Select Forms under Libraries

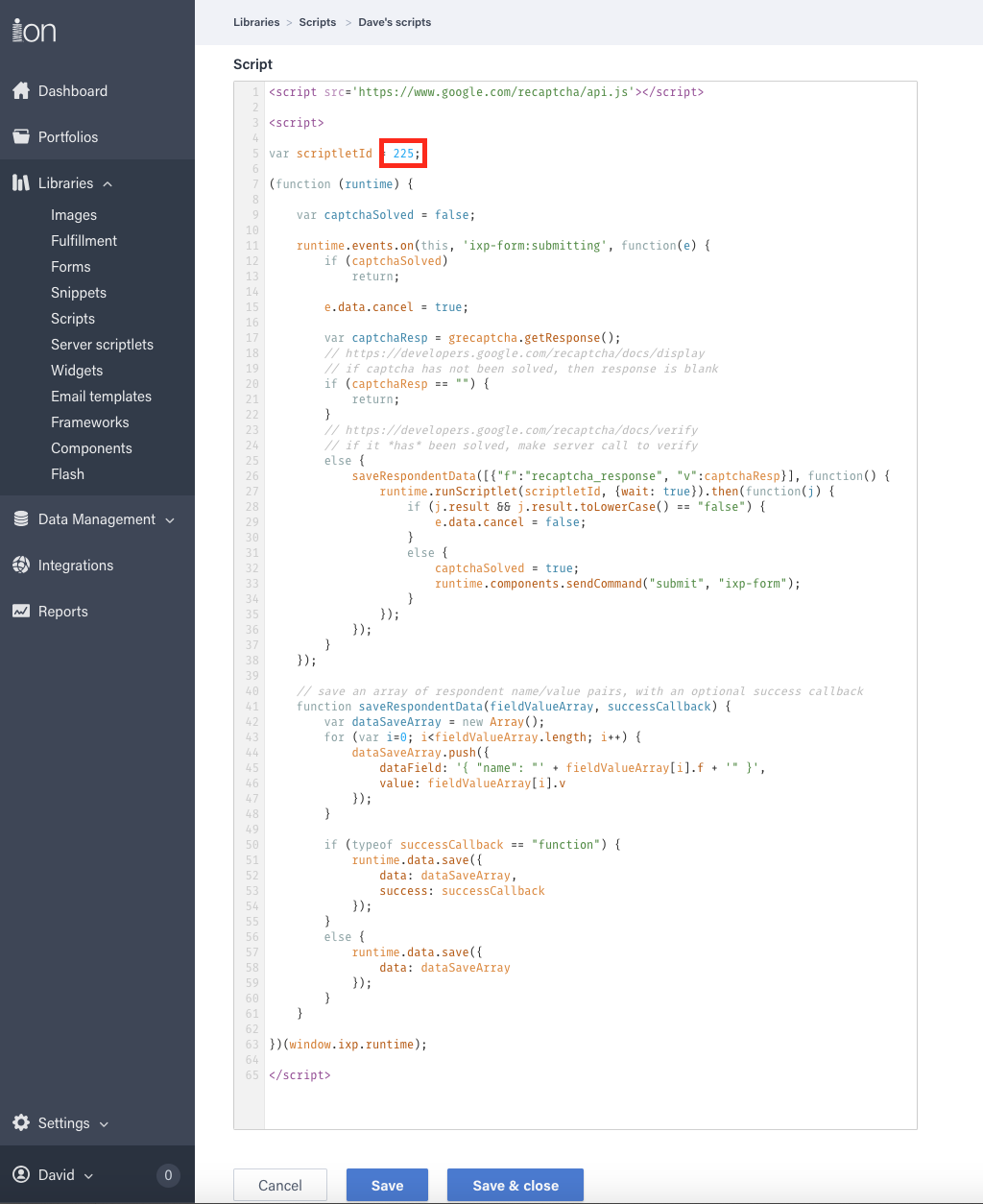pos(71,267)
